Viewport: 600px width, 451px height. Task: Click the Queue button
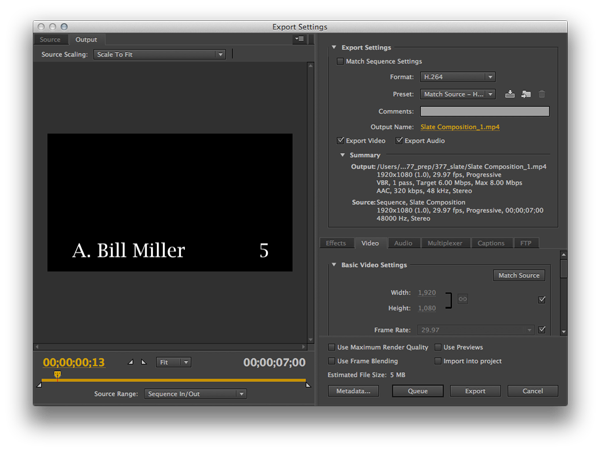coord(418,391)
